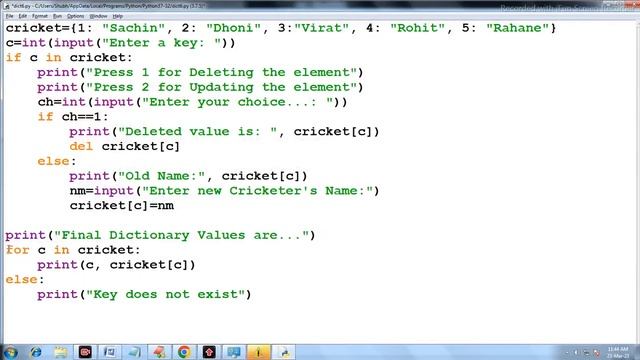
Task: Open the Edit menu
Action: (22, 16)
